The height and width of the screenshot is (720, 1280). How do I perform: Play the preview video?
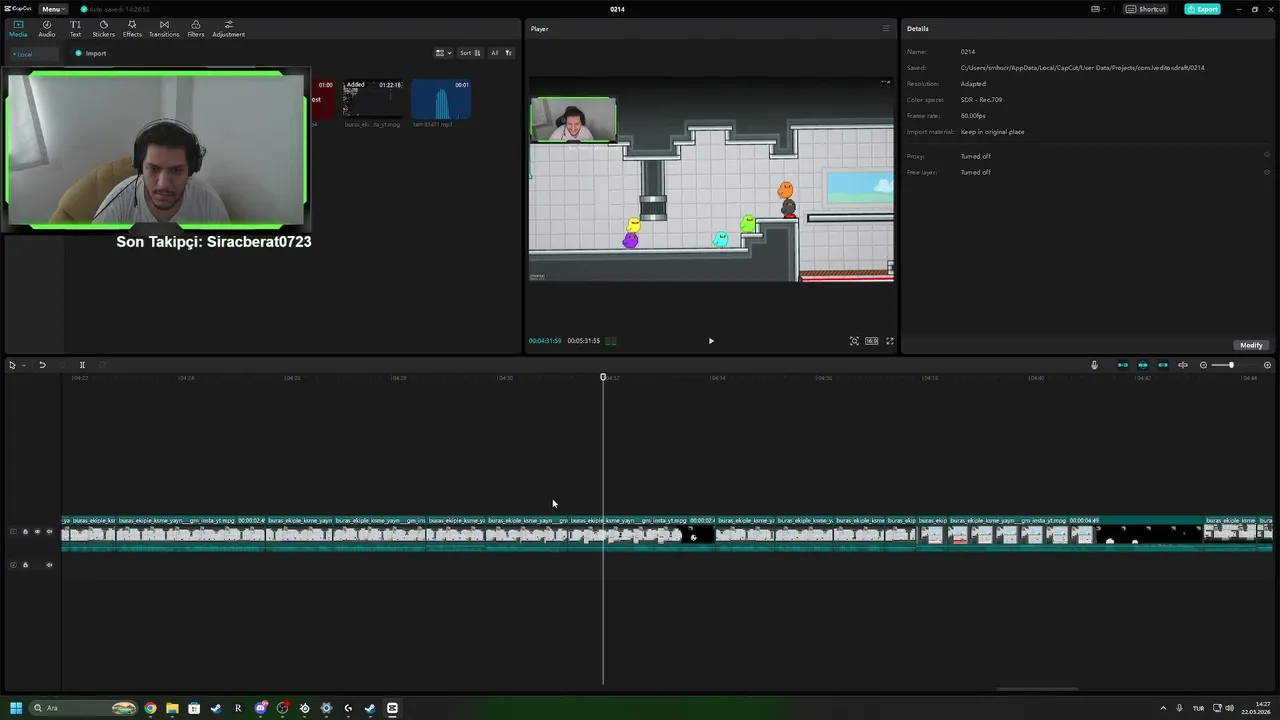click(x=711, y=341)
